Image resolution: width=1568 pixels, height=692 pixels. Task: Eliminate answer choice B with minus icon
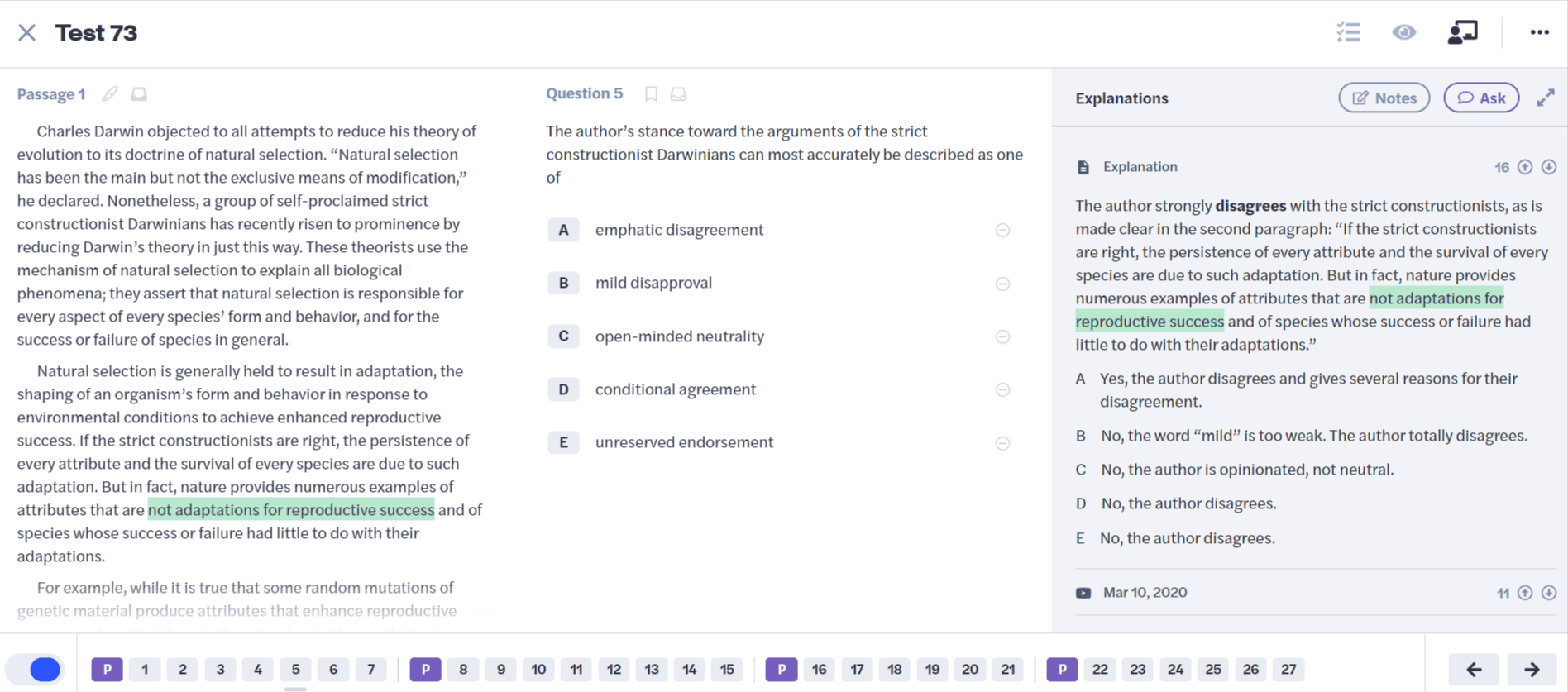(1002, 284)
